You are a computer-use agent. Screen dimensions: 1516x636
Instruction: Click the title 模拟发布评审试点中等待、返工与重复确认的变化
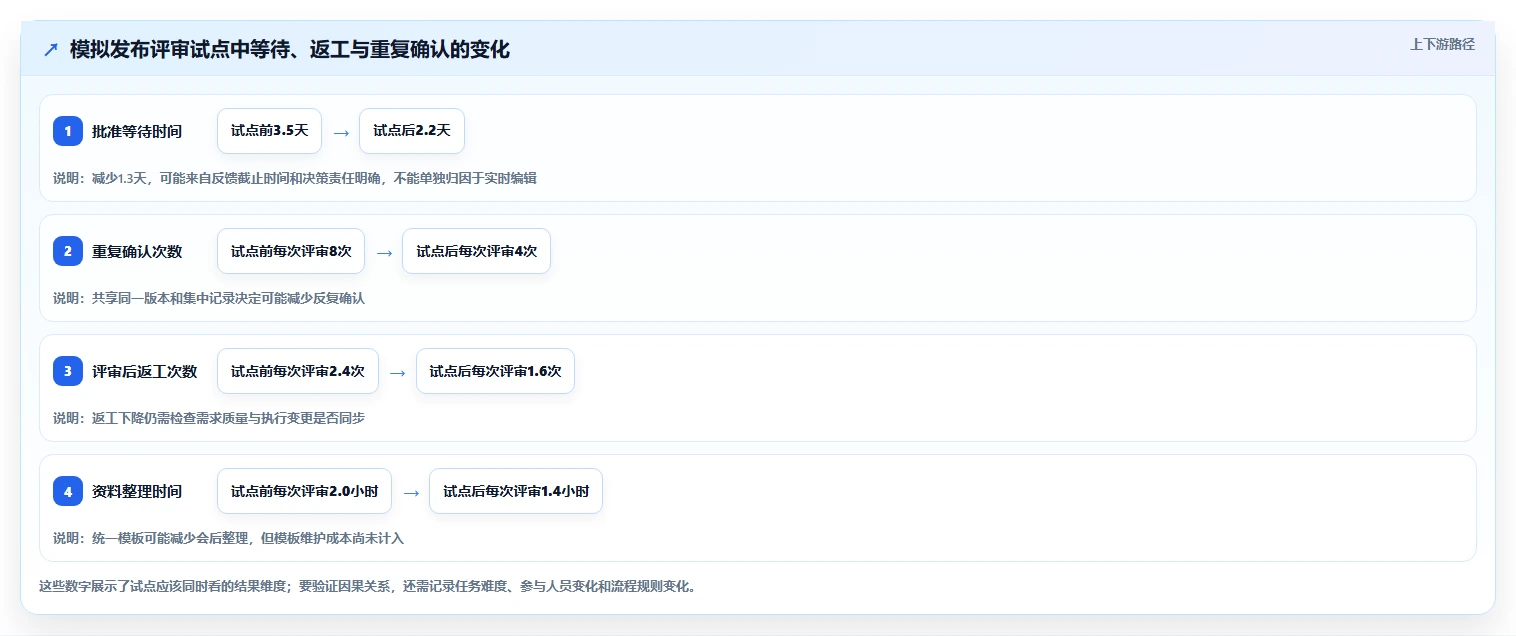pyautogui.click(x=290, y=49)
